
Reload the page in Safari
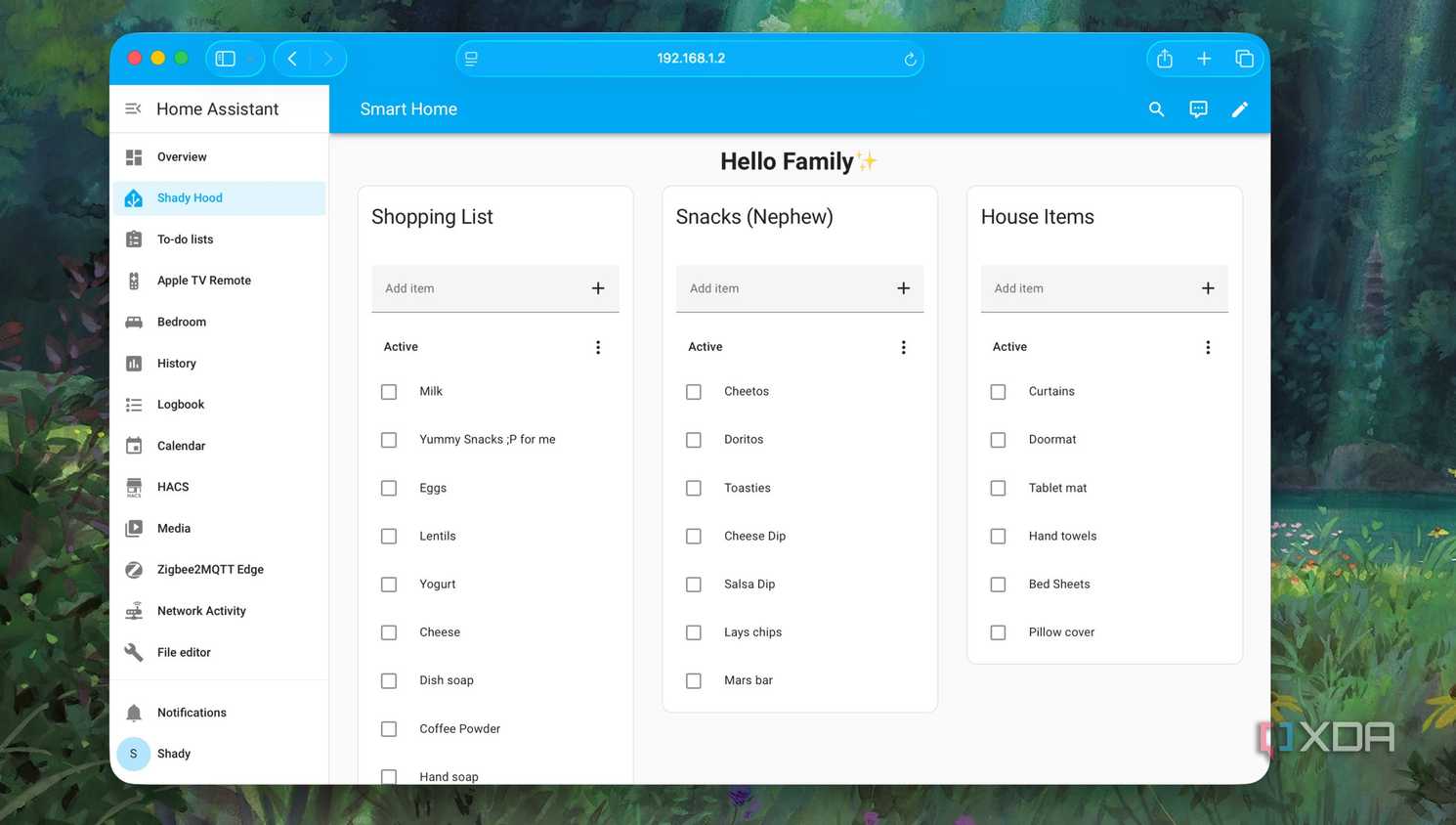coord(910,59)
